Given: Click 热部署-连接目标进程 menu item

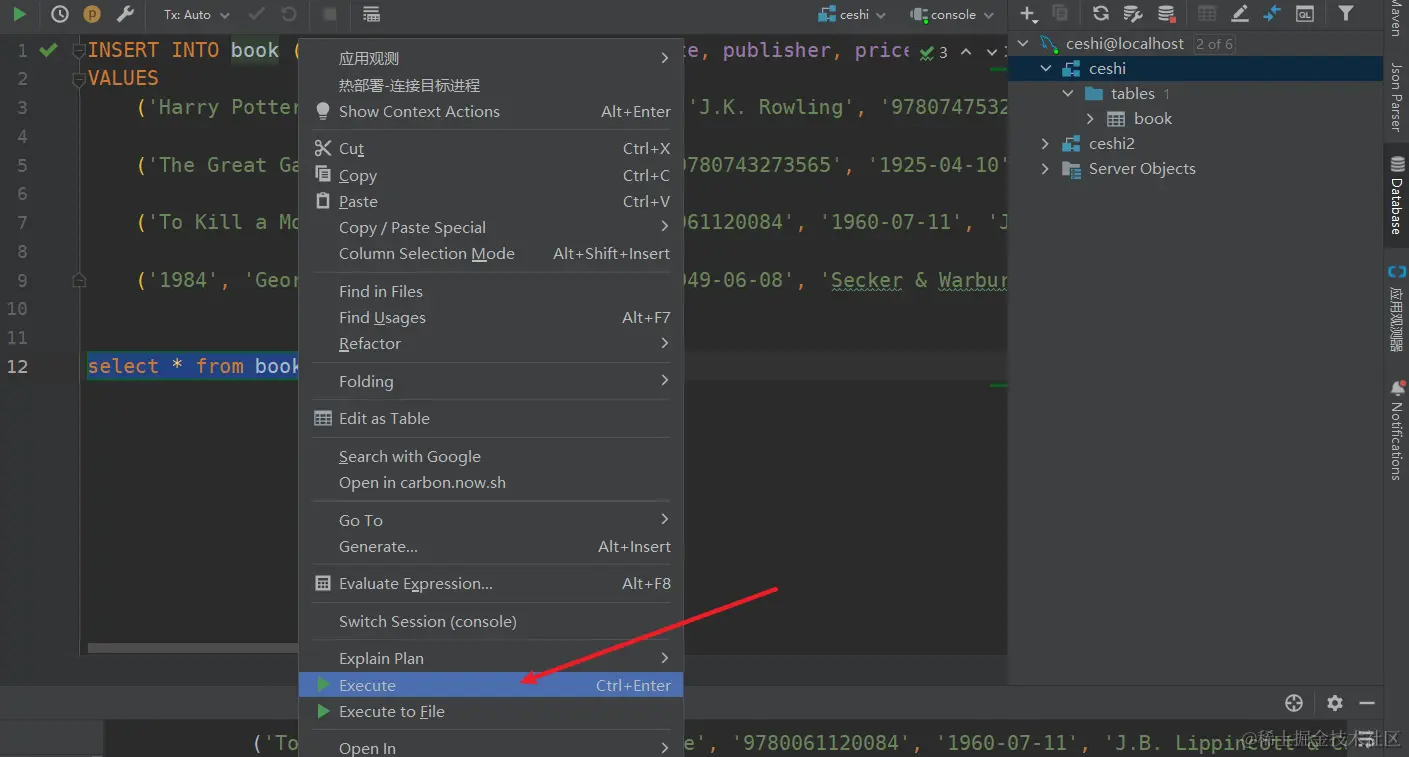Looking at the screenshot, I should pos(491,85).
